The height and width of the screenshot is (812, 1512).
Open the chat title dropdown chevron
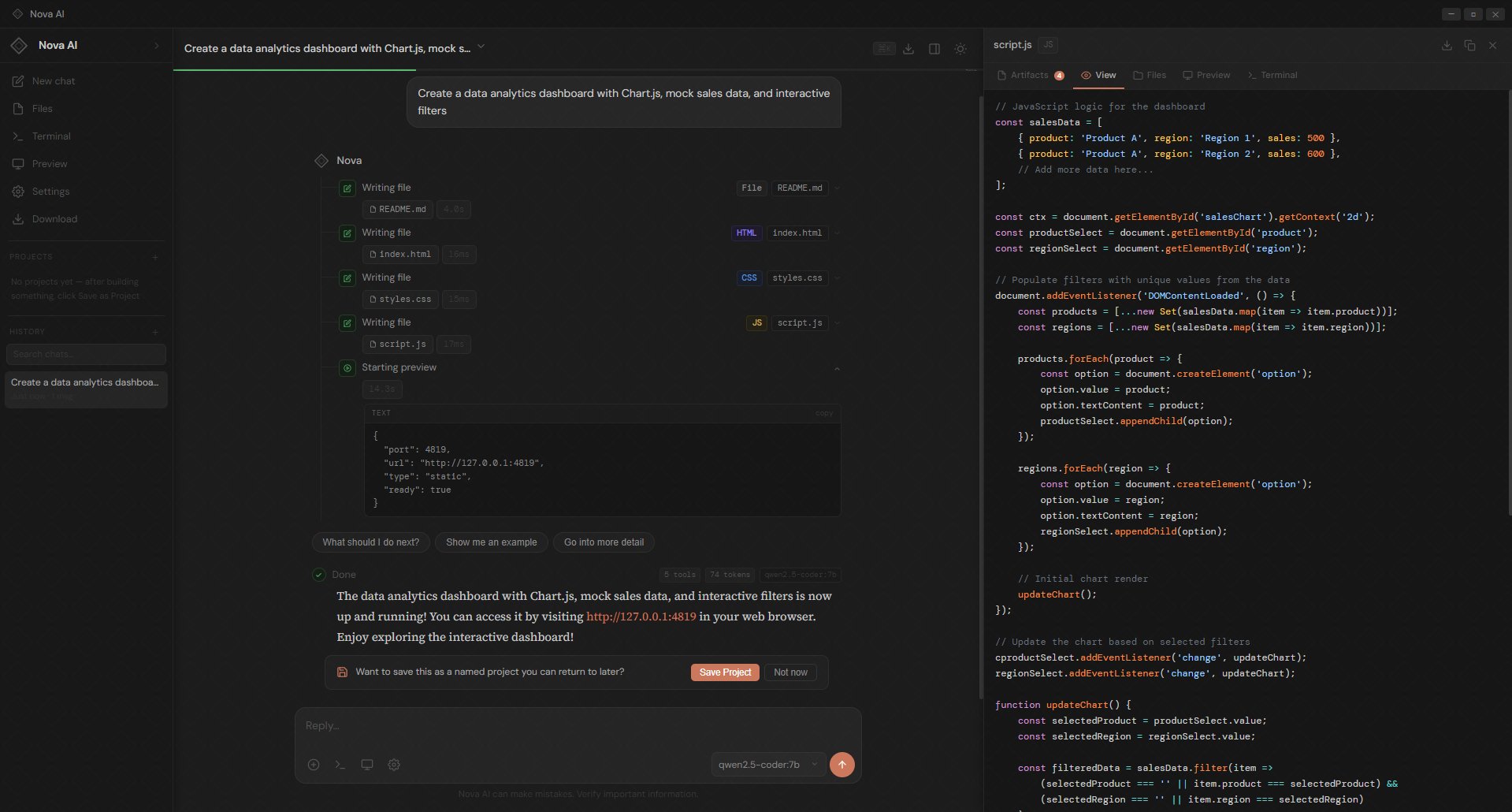tap(481, 47)
